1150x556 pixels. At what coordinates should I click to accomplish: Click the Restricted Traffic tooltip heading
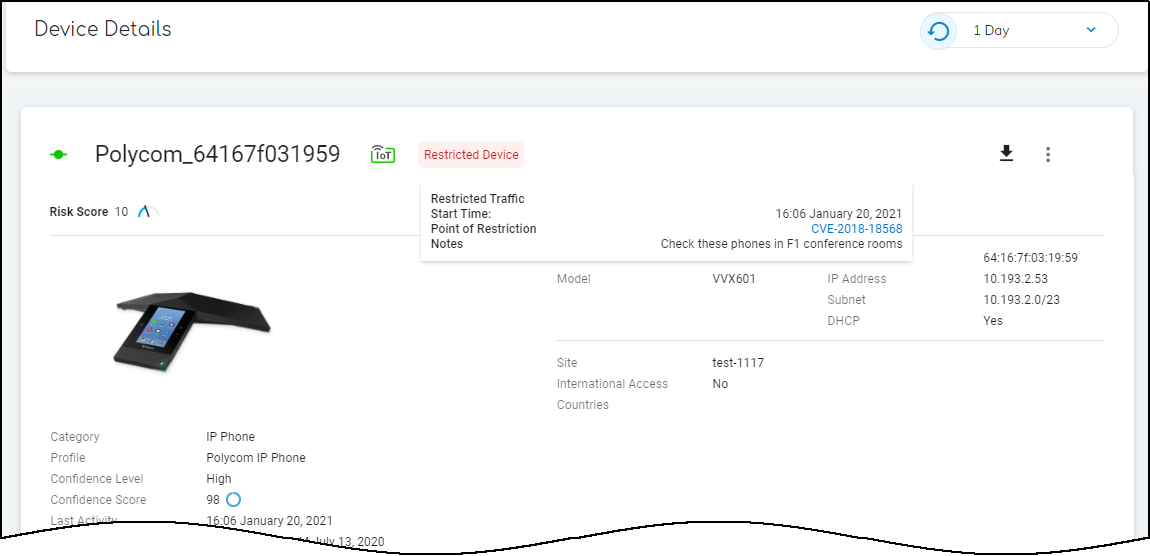coord(477,199)
